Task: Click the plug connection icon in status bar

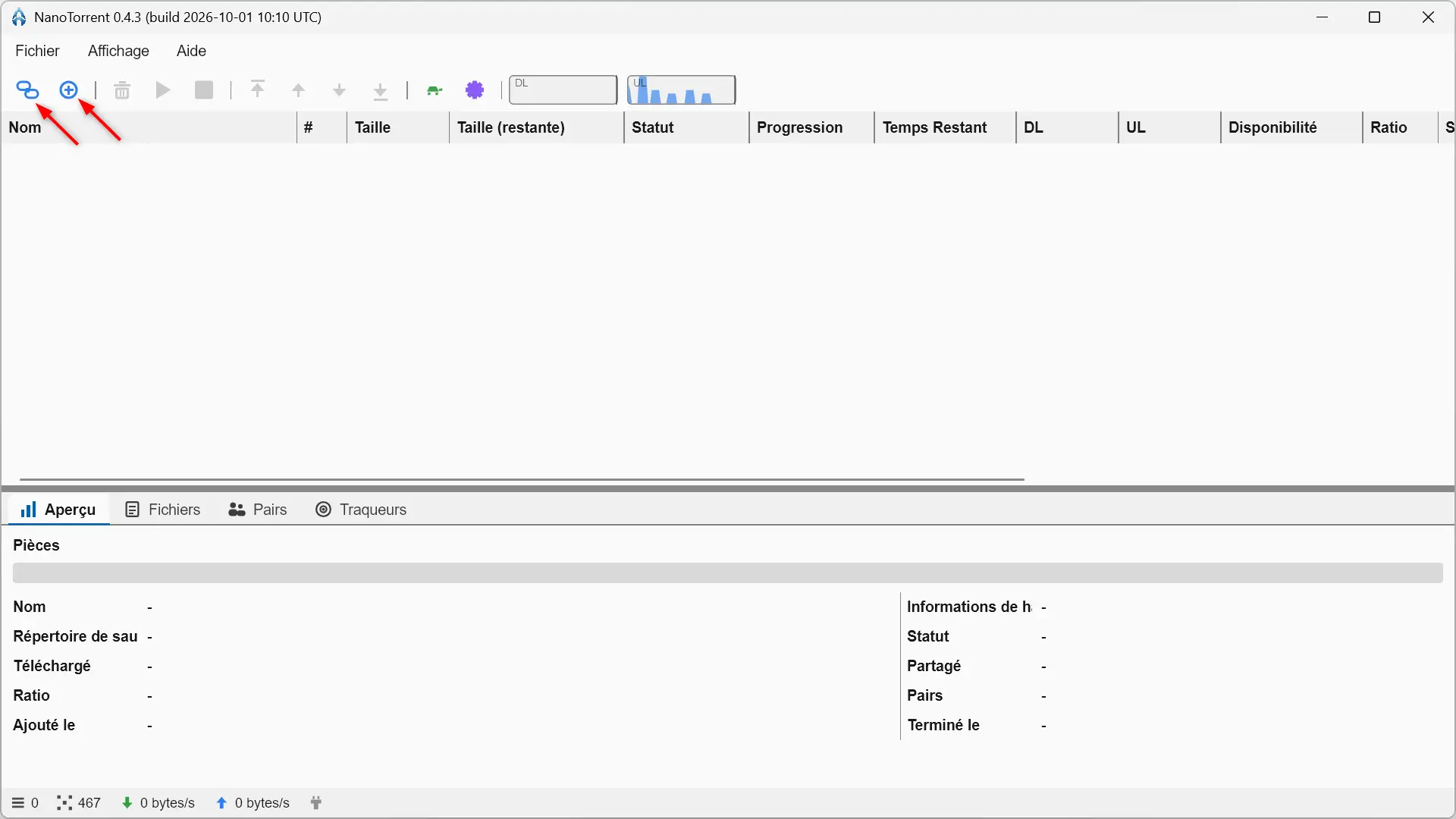Action: pyautogui.click(x=316, y=802)
